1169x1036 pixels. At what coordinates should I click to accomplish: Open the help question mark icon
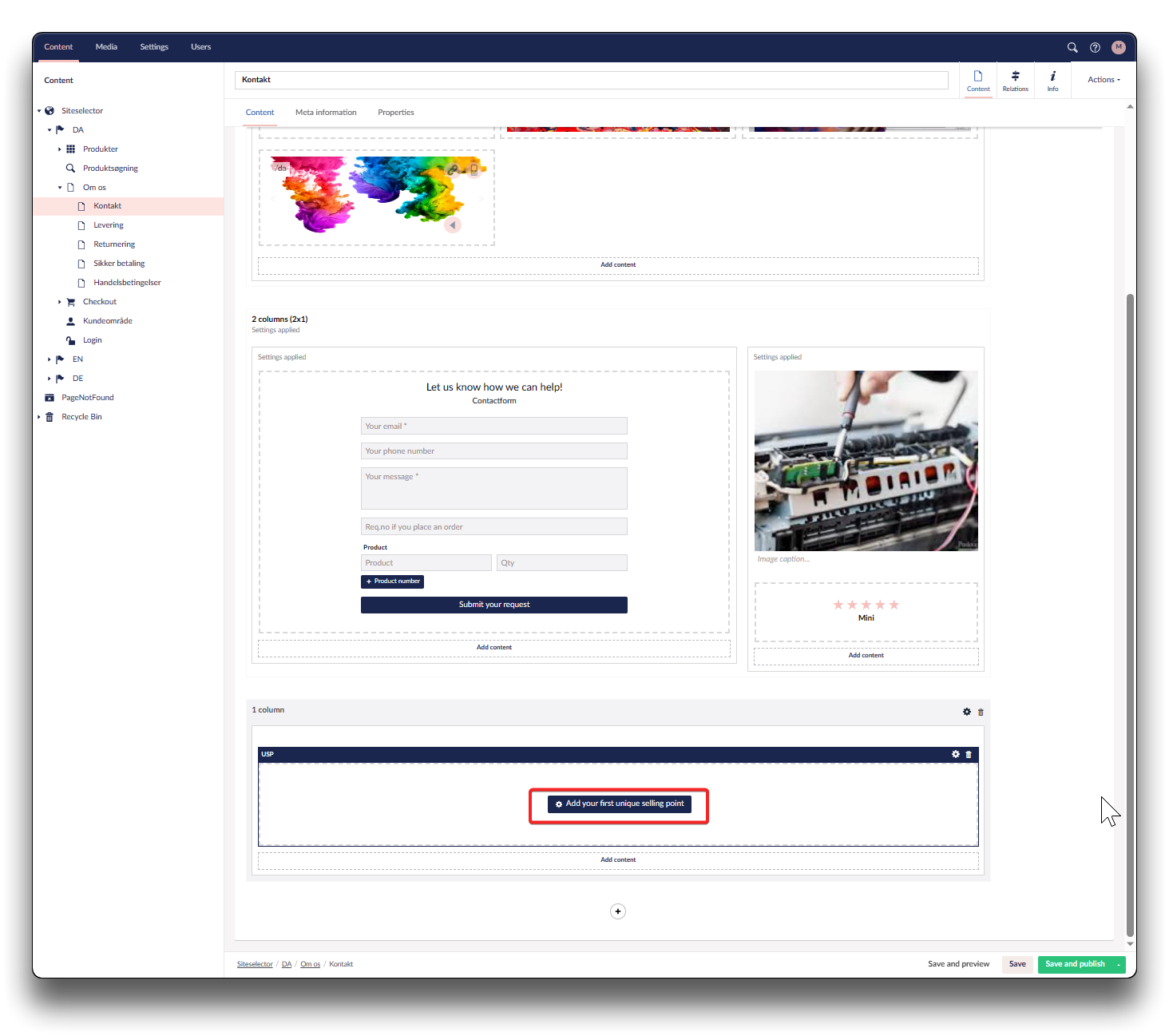tap(1095, 47)
